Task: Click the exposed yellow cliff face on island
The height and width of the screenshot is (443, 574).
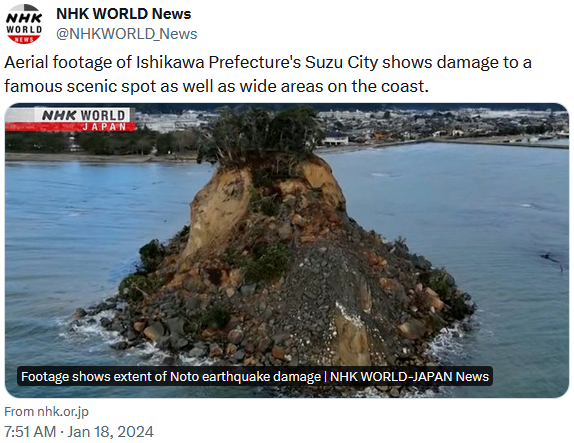Action: pos(217,211)
